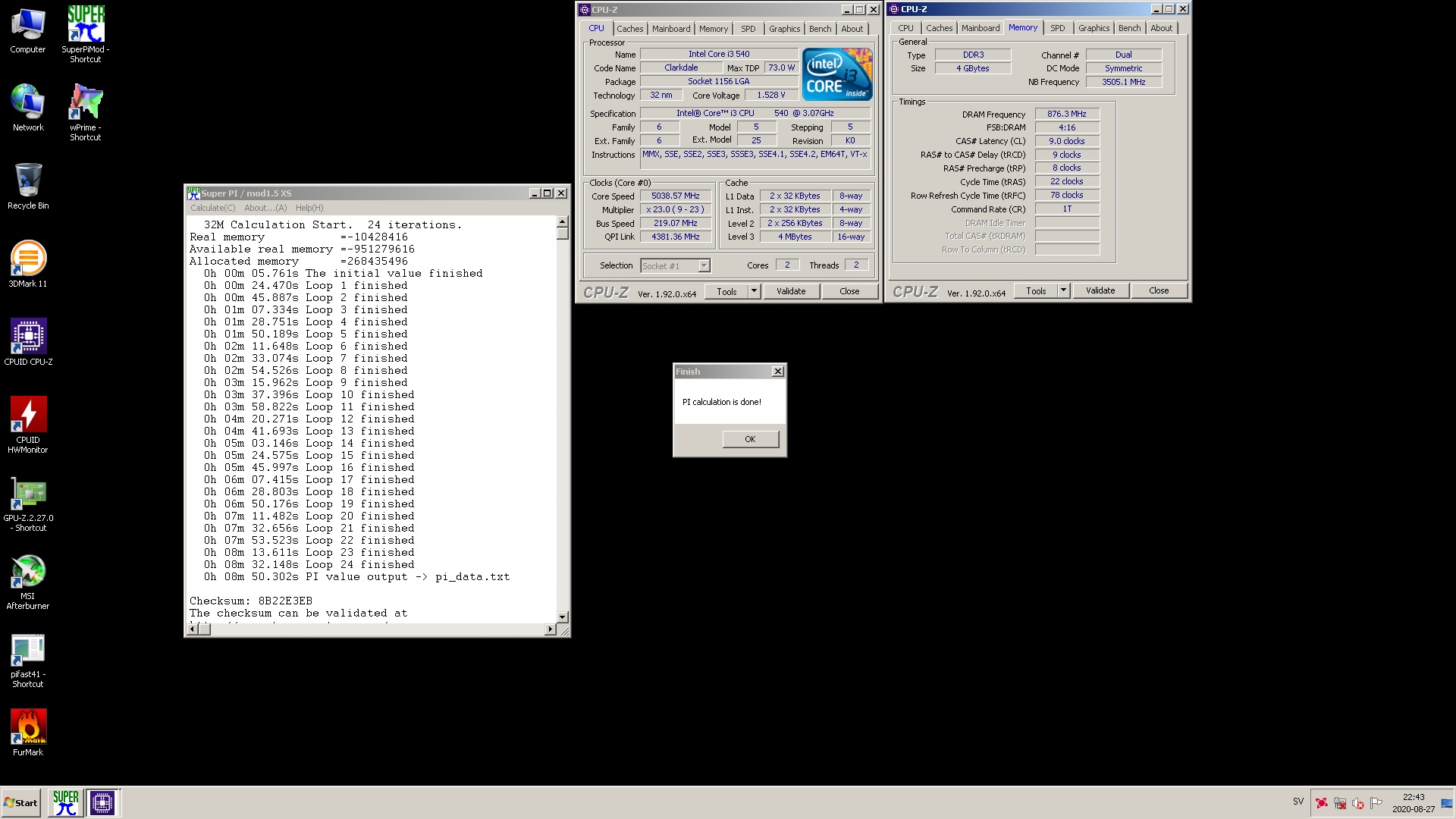Switch to CPU tab in right CPU-Z
Screen dimensions: 1456x819
905,28
